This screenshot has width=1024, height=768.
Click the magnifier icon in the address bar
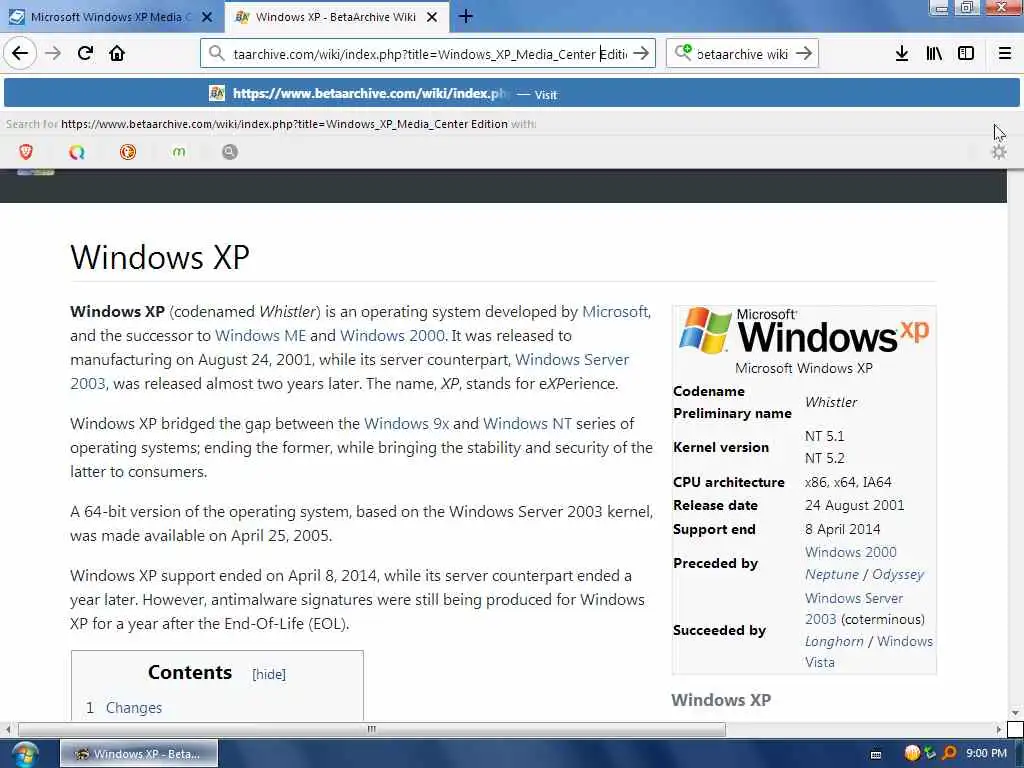[216, 53]
